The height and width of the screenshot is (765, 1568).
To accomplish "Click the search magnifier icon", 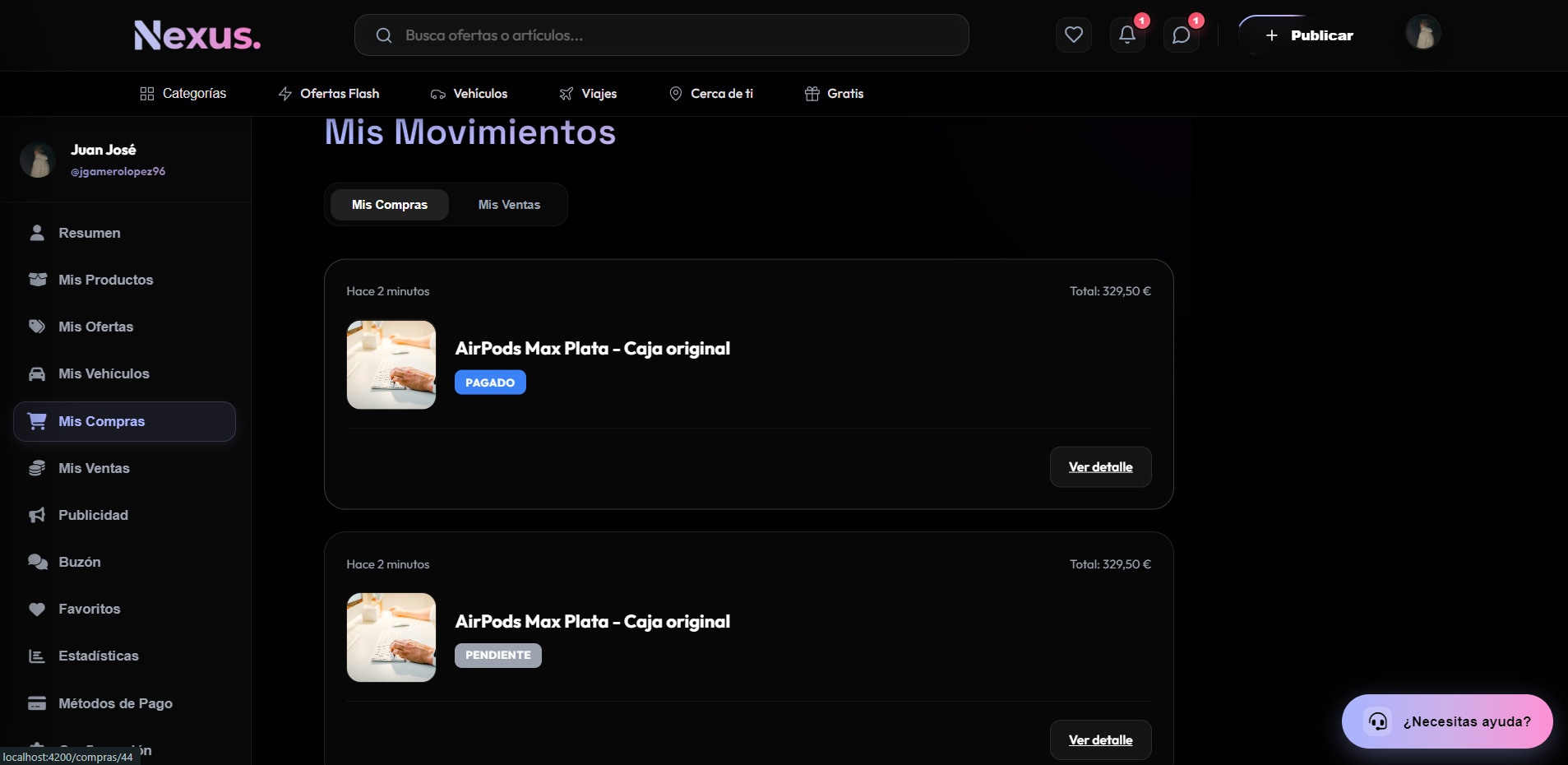I will click(x=384, y=35).
